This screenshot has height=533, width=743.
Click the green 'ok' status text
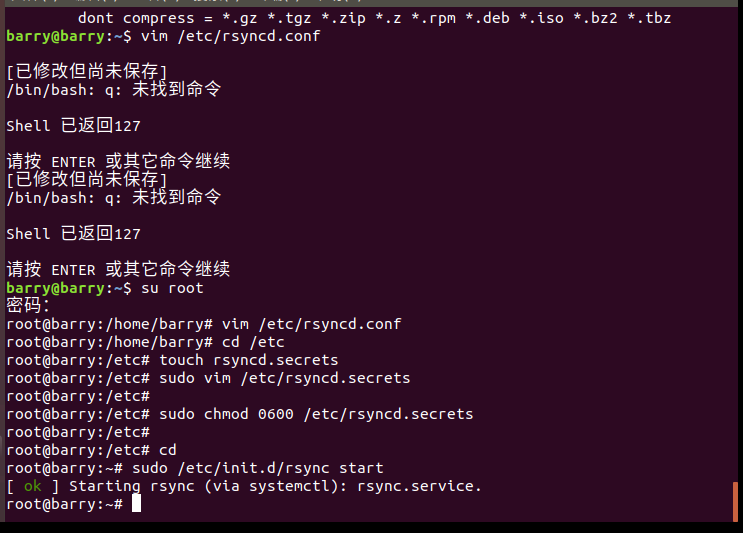pos(33,486)
